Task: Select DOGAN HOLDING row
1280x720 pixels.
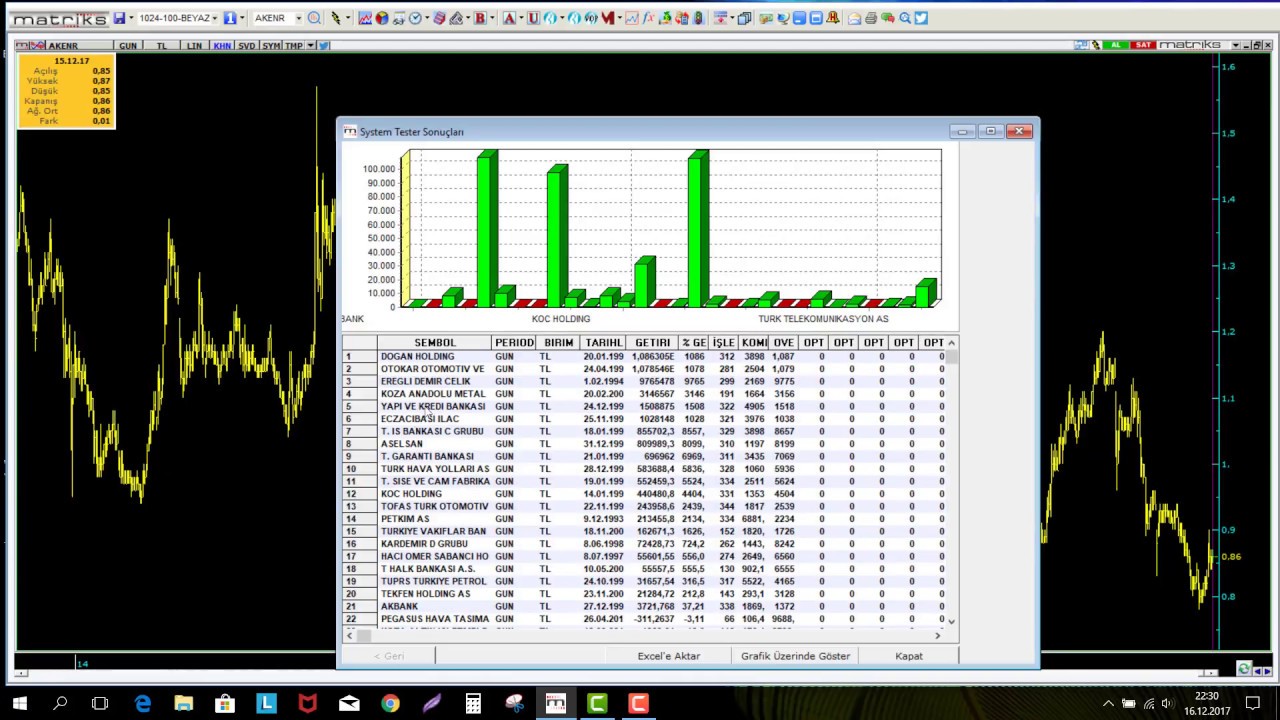Action: pyautogui.click(x=643, y=356)
